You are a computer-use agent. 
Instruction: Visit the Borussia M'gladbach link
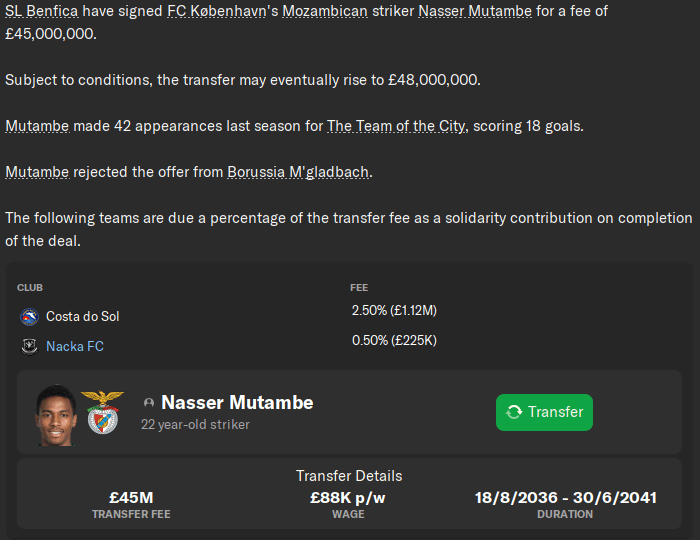tap(298, 172)
